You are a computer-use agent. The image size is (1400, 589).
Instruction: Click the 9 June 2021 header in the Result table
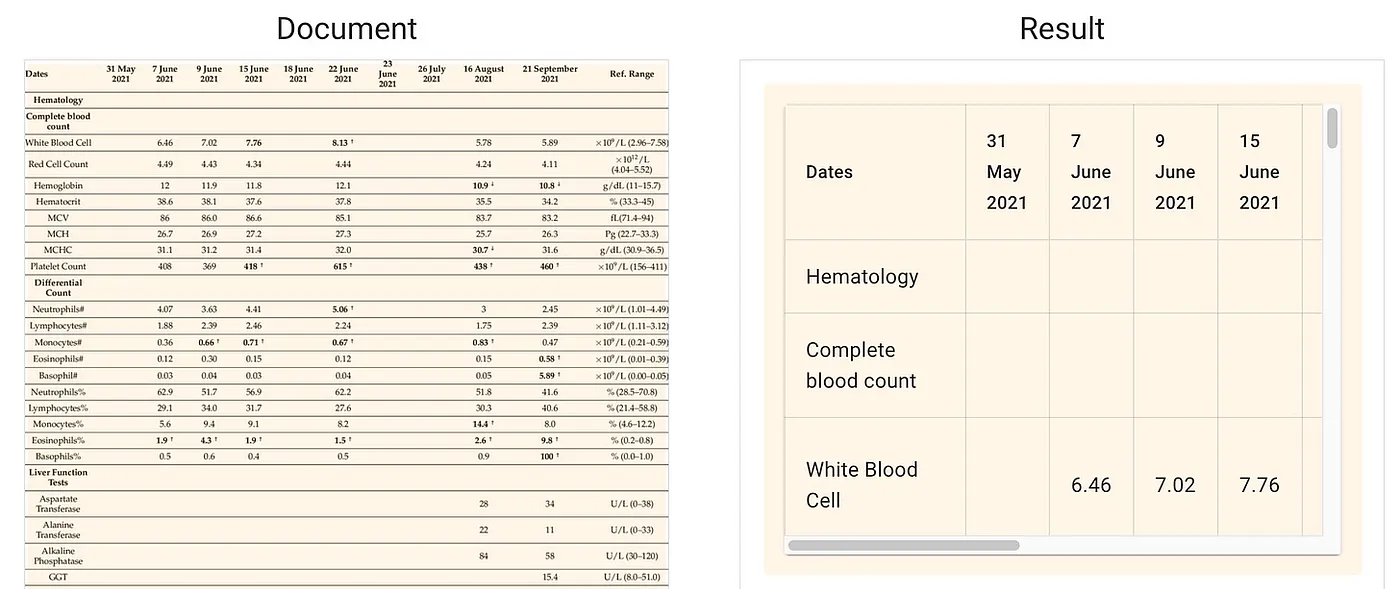point(1175,172)
